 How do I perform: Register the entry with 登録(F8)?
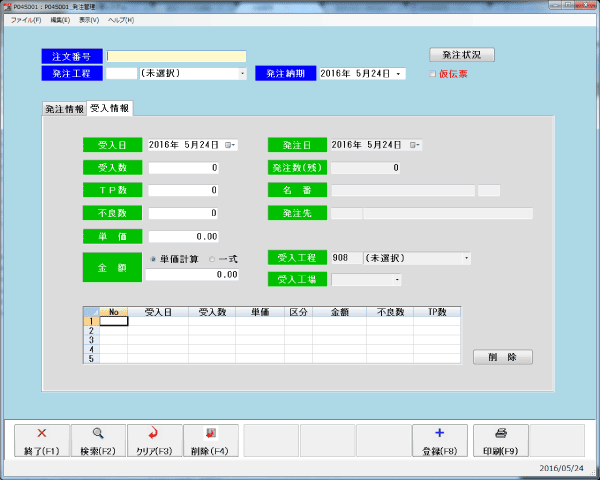[439, 441]
